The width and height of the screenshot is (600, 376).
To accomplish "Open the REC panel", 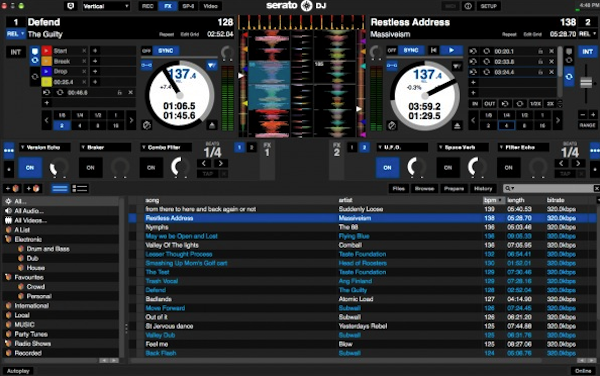I will pyautogui.click(x=148, y=6).
